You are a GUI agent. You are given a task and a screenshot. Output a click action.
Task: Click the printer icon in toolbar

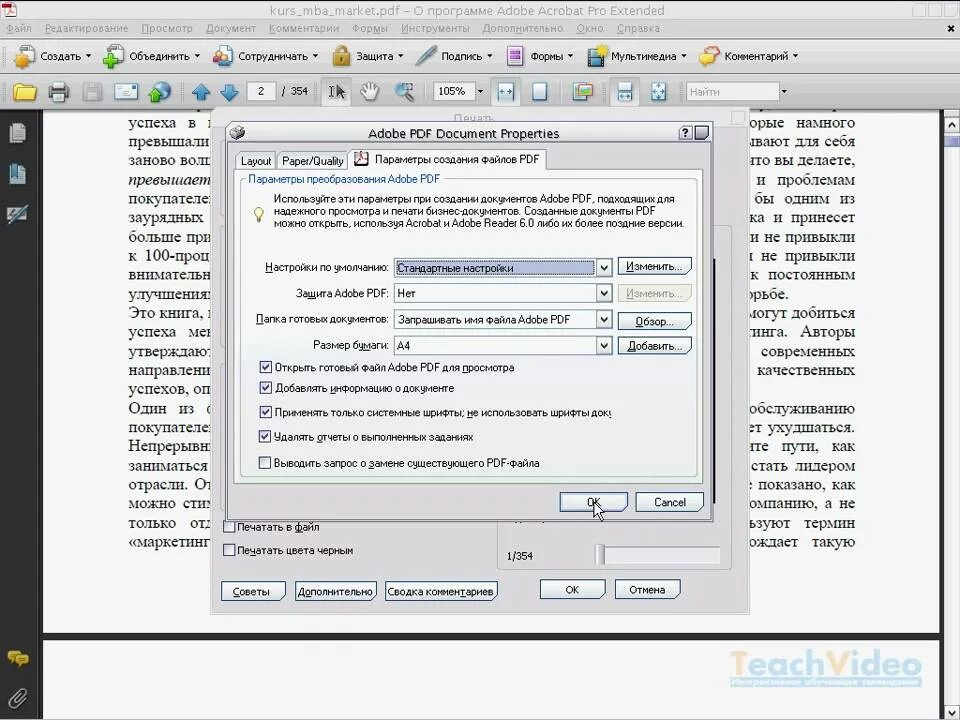pyautogui.click(x=59, y=92)
